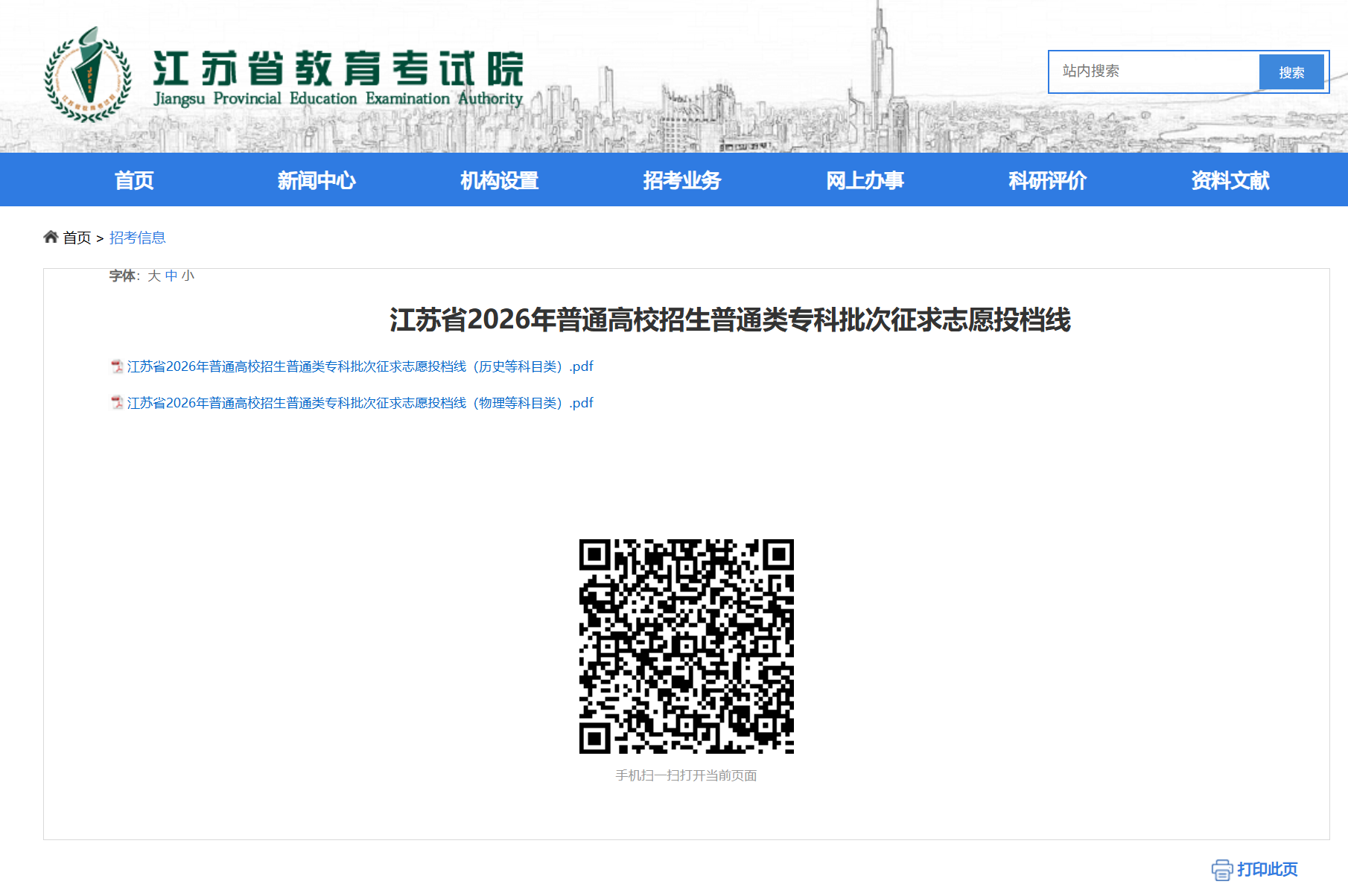Open the 招考信息 breadcrumb link
The image size is (1348, 896).
(138, 238)
